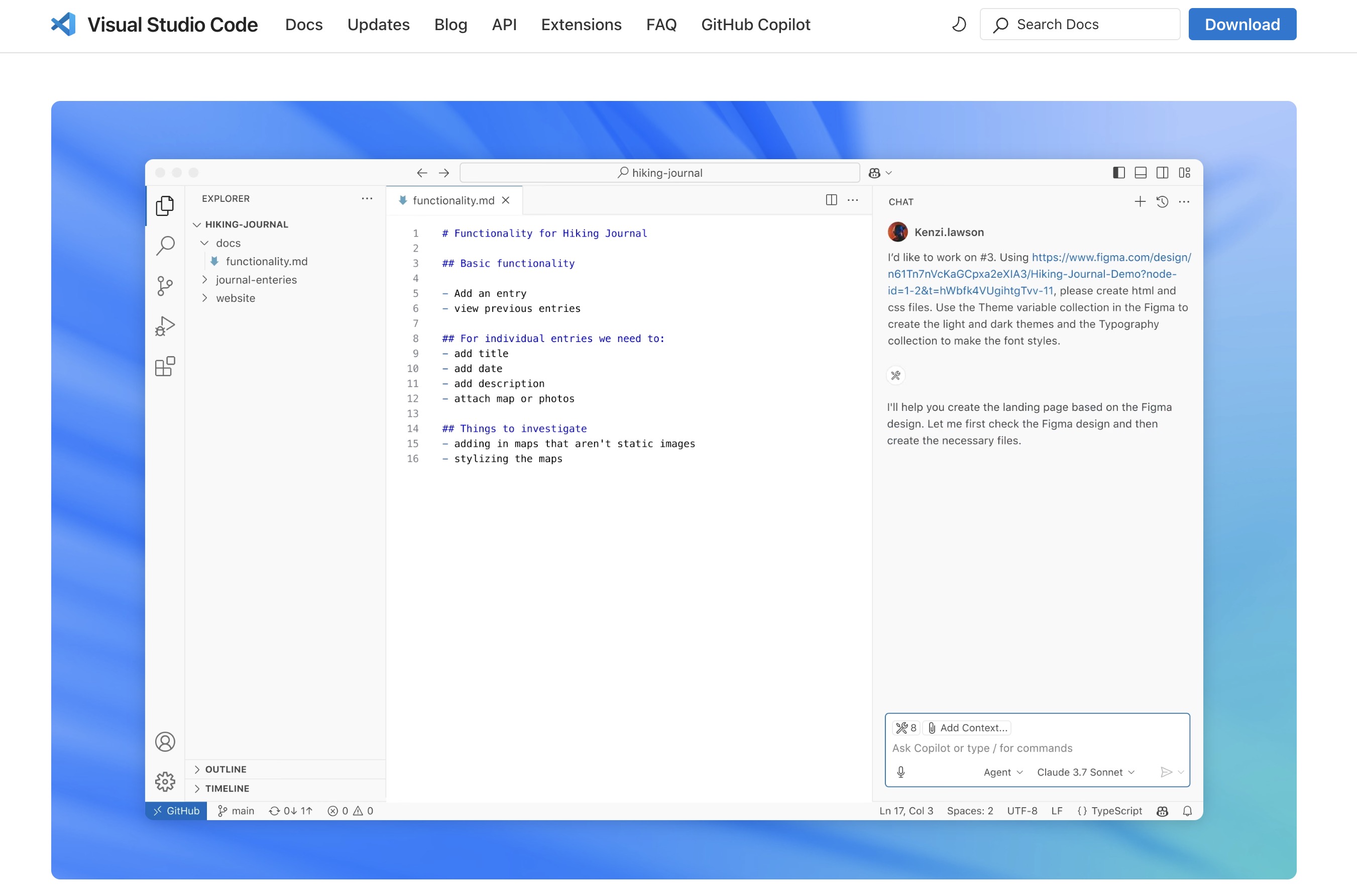Viewport: 1357px width, 896px height.
Task: Click the tools icon below chat message
Action: tap(895, 376)
